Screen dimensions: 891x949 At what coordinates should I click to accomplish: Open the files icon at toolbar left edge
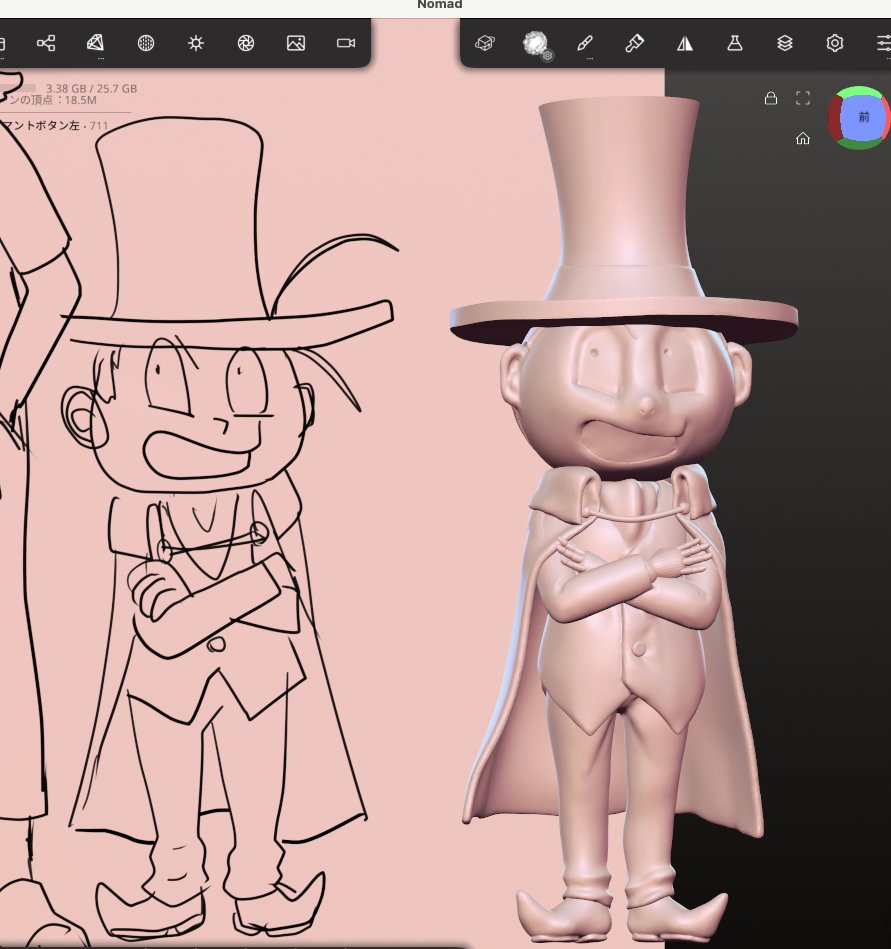click(x=2, y=44)
